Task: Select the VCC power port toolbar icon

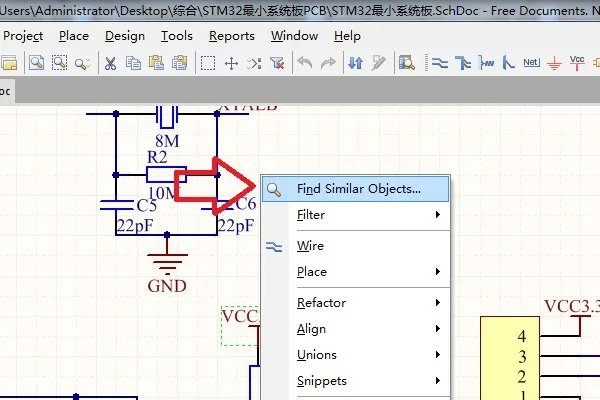Action: (577, 63)
